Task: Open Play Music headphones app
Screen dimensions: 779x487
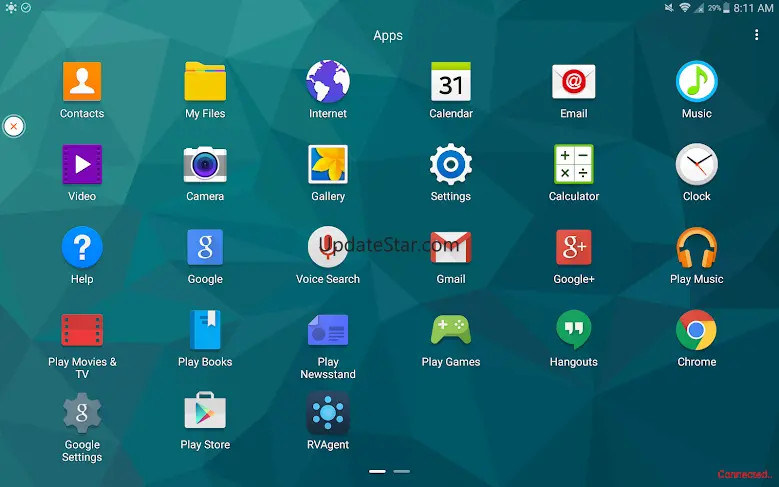Action: pos(697,247)
